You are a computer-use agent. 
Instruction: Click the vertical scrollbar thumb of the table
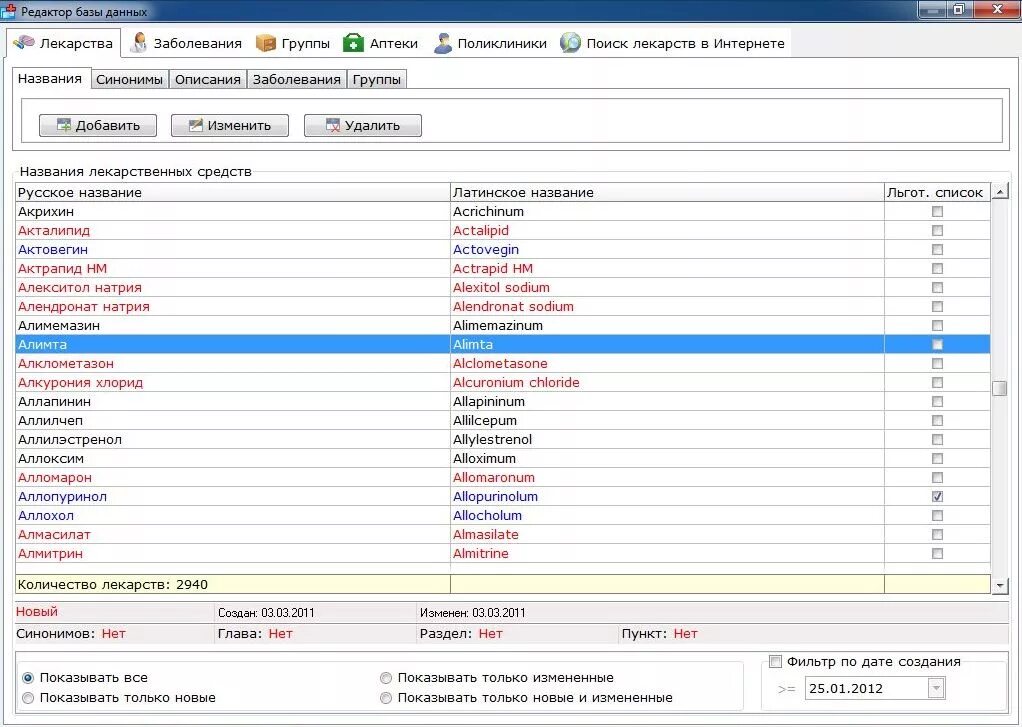coord(999,388)
